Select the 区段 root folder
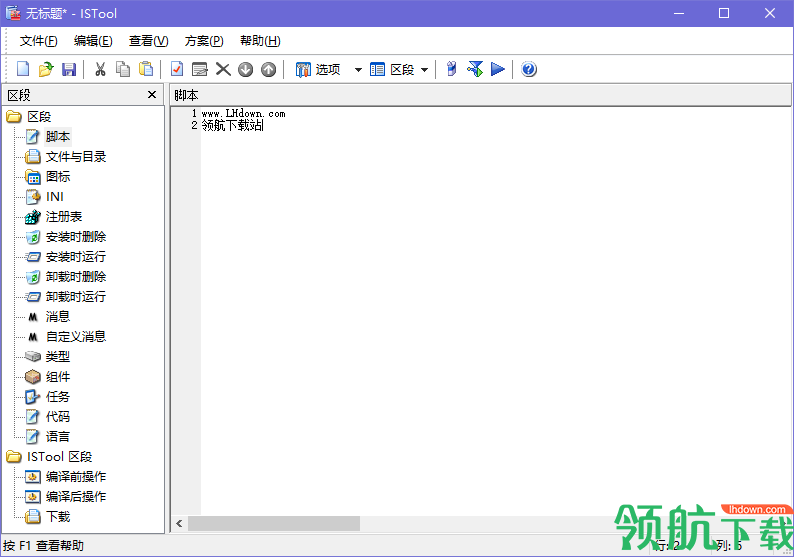This screenshot has height=557, width=794. click(x=39, y=116)
